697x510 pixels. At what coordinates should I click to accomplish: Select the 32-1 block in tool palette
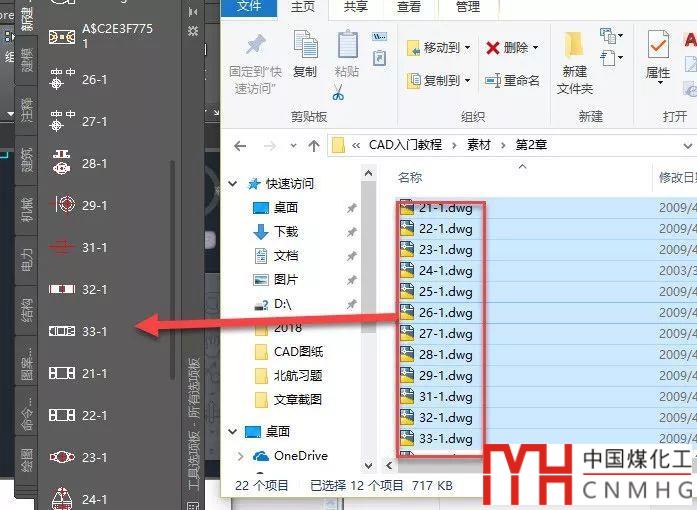[78, 289]
